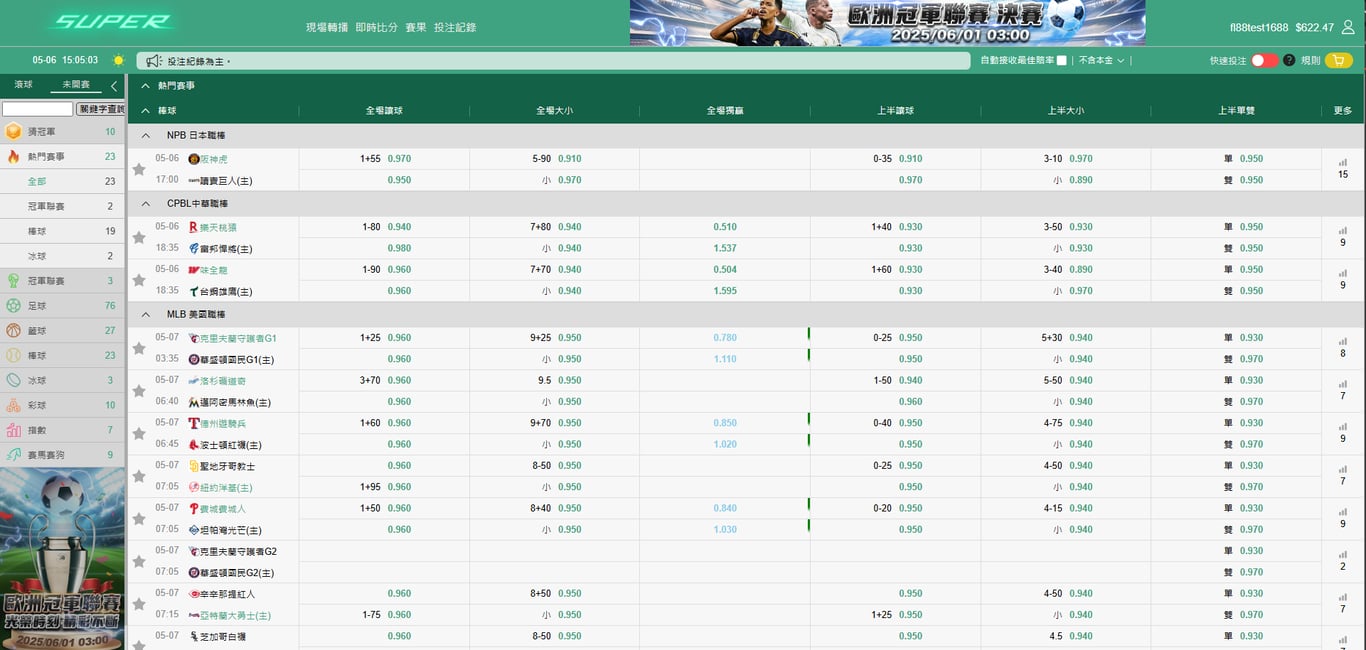
Task: Select 全部 under 熱門賽事
Action: [x=63, y=181]
